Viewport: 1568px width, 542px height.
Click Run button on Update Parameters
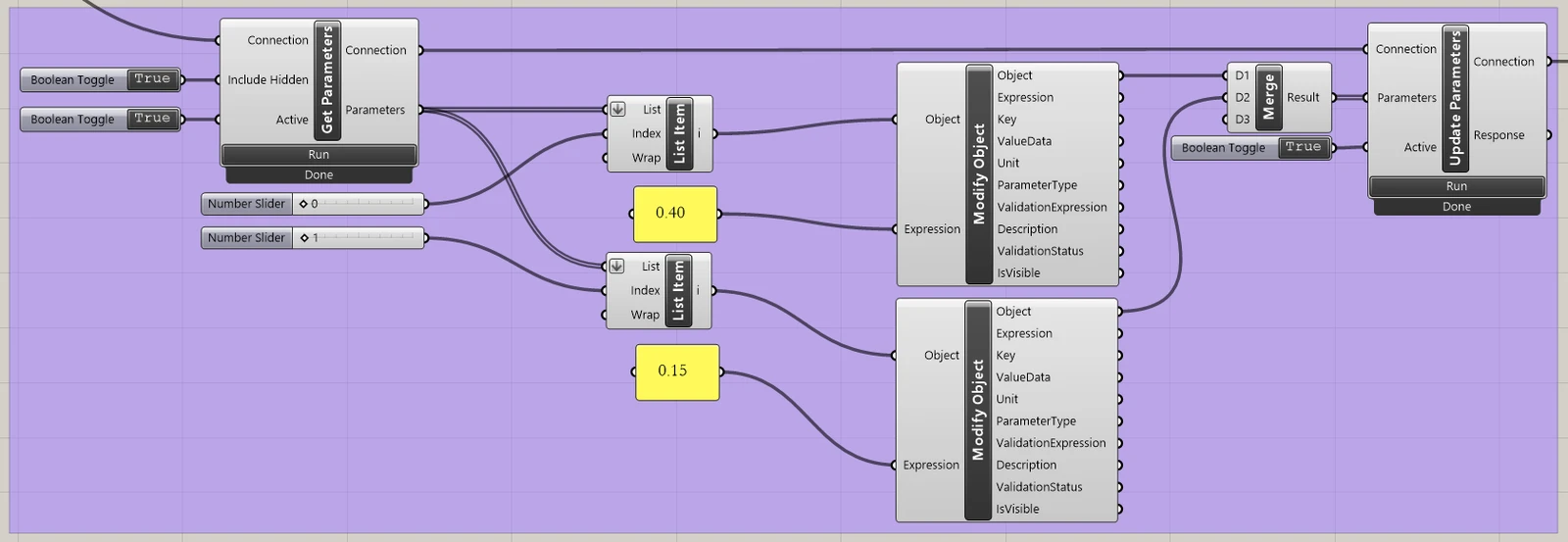click(1456, 186)
